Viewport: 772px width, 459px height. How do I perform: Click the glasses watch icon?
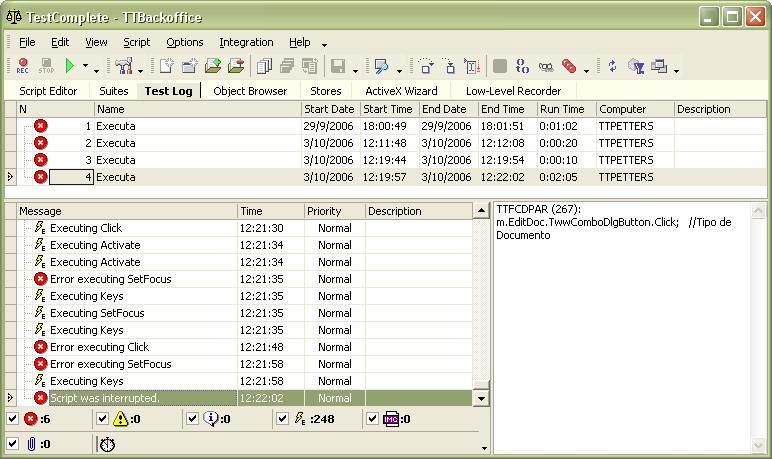pos(546,66)
